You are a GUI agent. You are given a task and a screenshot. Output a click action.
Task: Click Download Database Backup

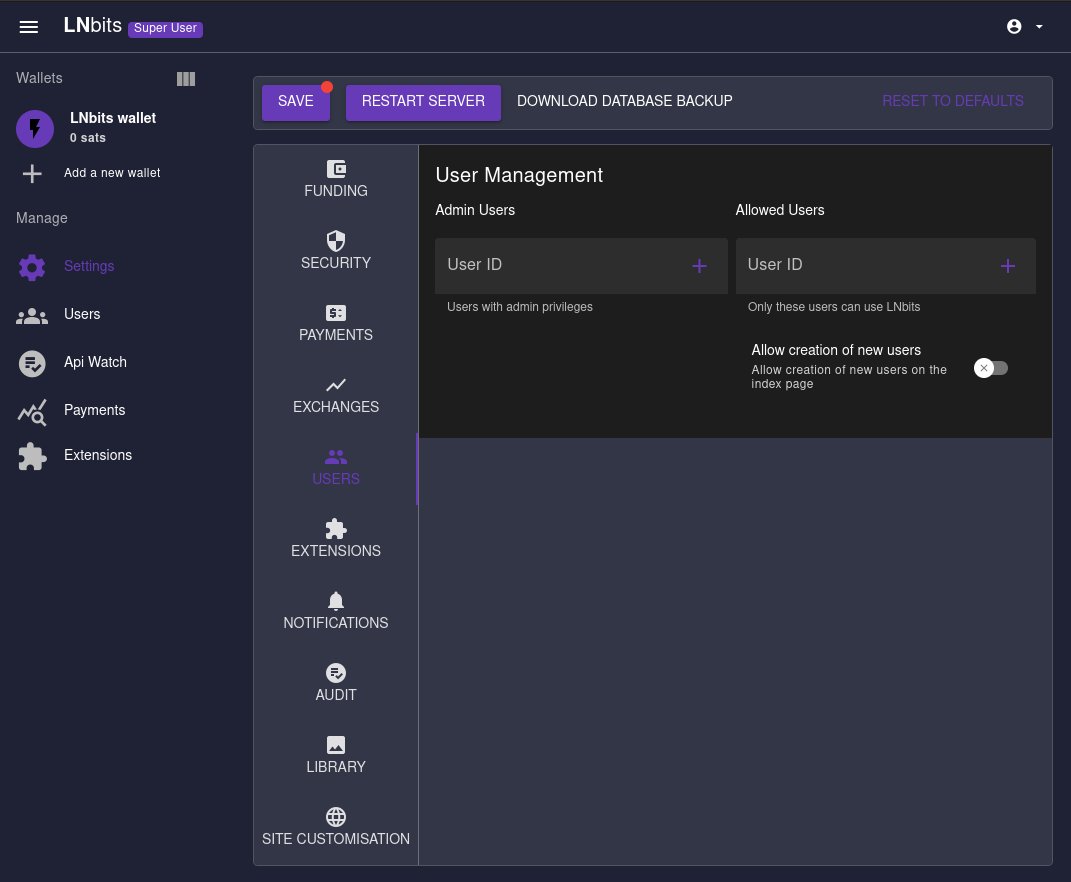[x=624, y=101]
